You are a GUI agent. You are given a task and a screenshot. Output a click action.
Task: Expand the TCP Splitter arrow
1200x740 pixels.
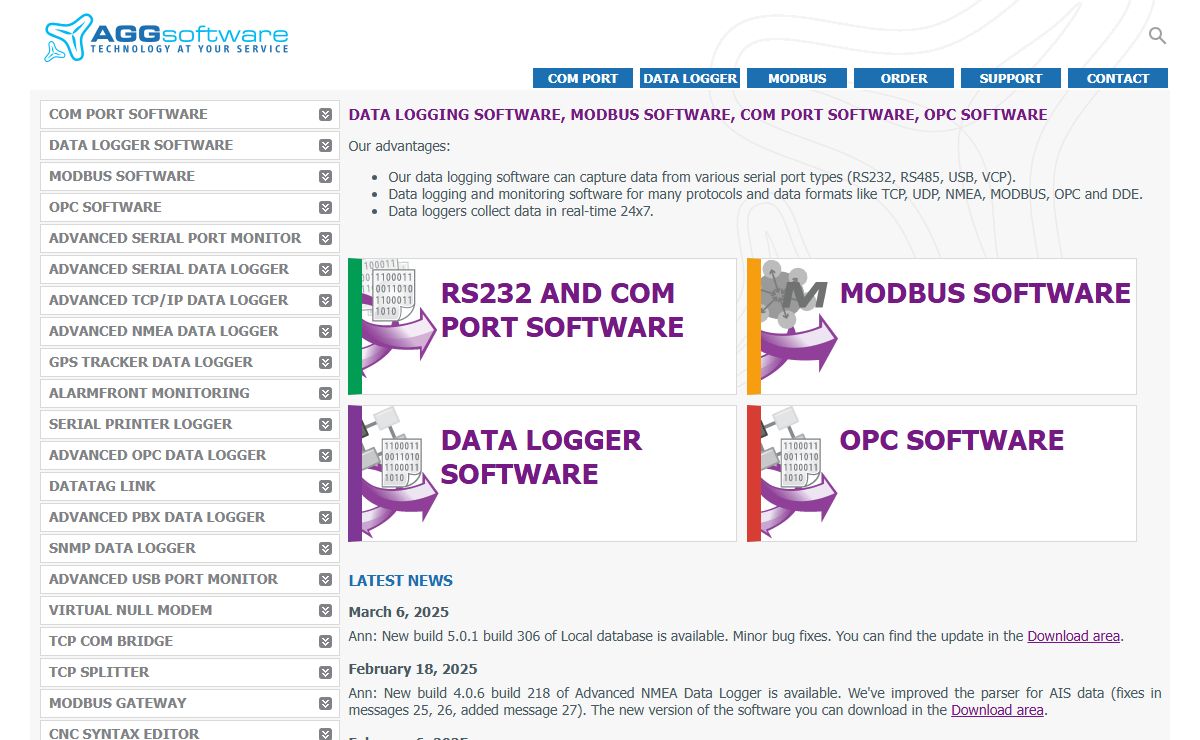coord(325,673)
